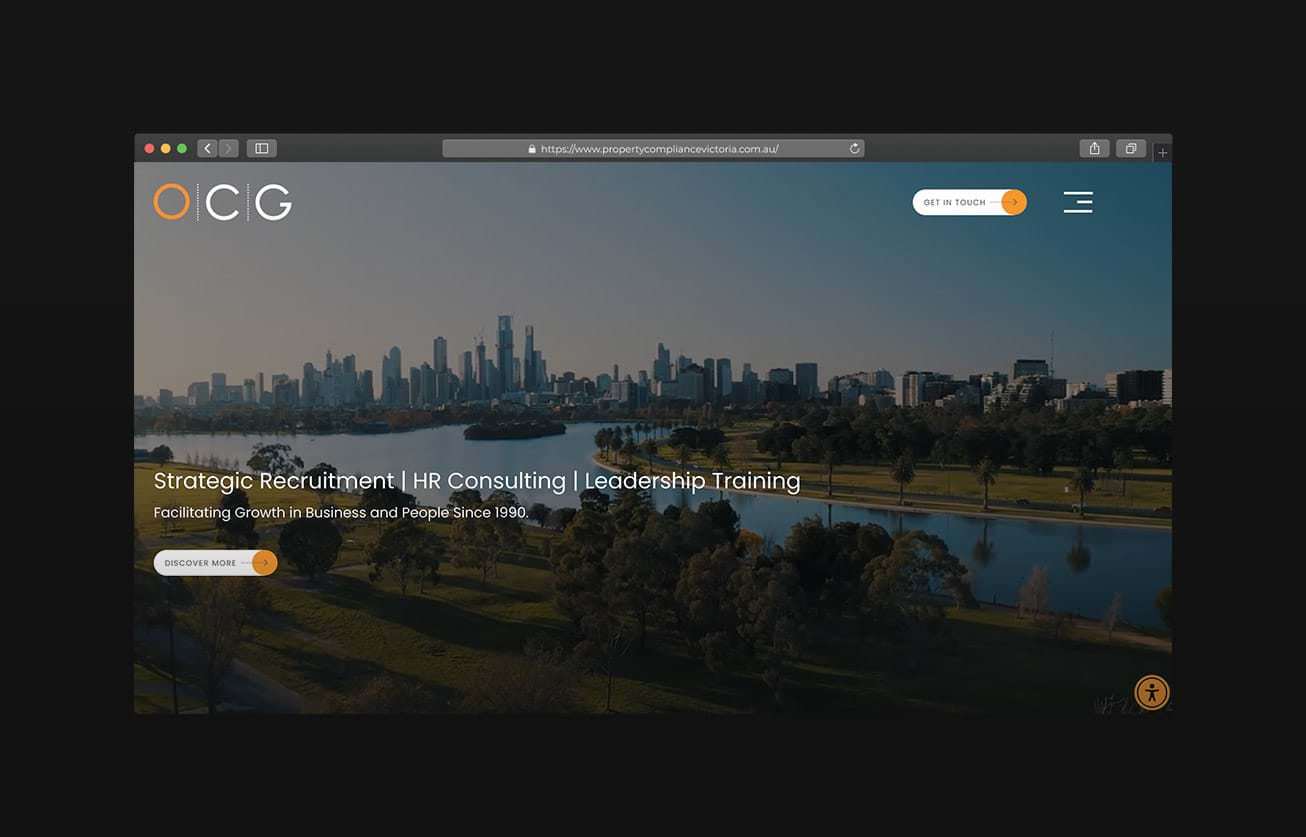Click the padlock icon in the address bar
The width and height of the screenshot is (1306, 837).
tap(532, 149)
